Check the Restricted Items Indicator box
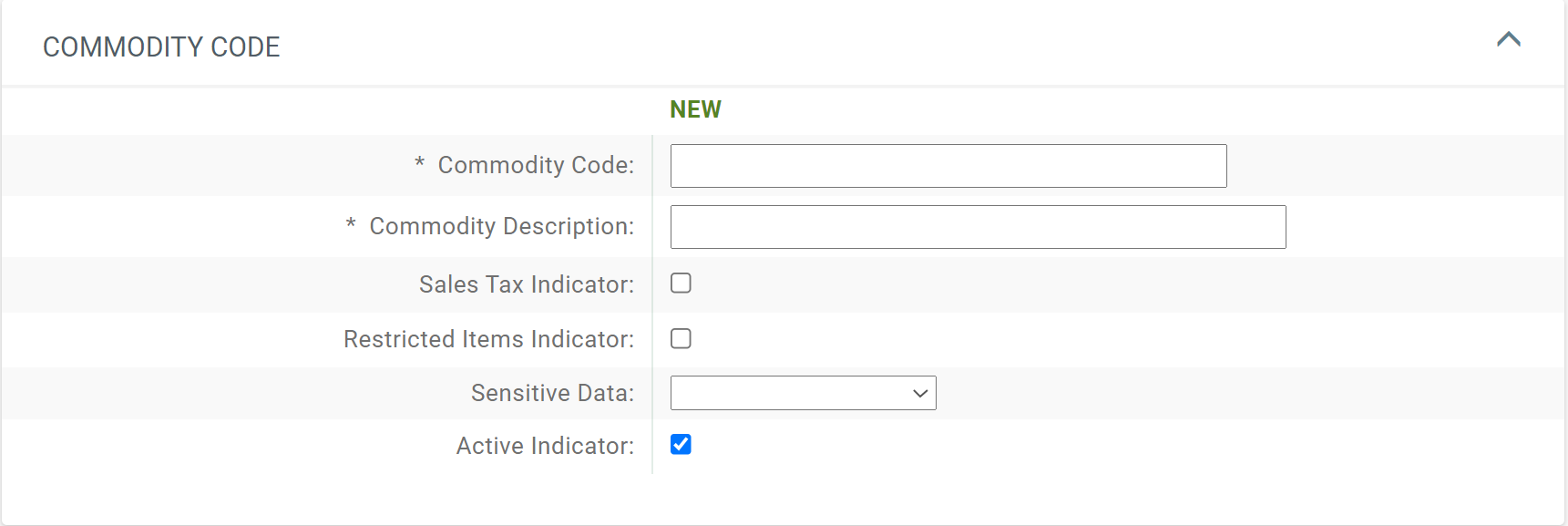 point(681,338)
